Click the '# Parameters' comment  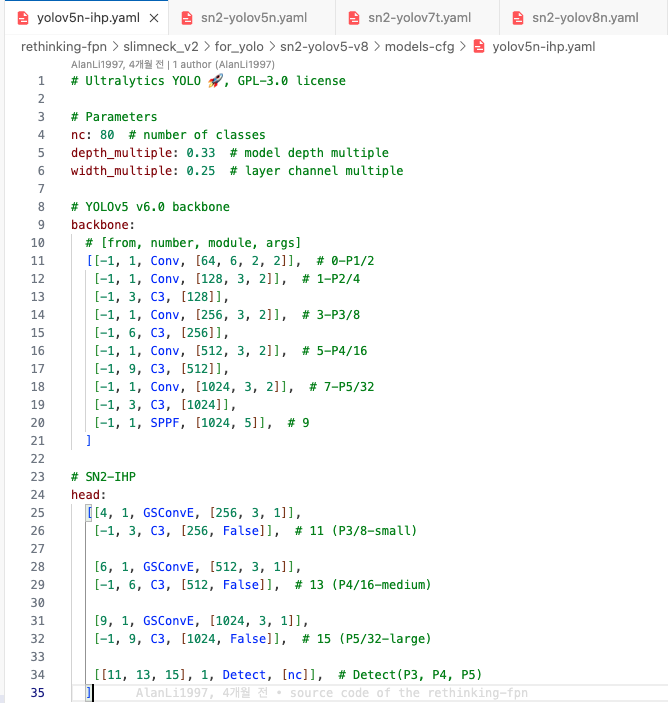[x=114, y=117]
